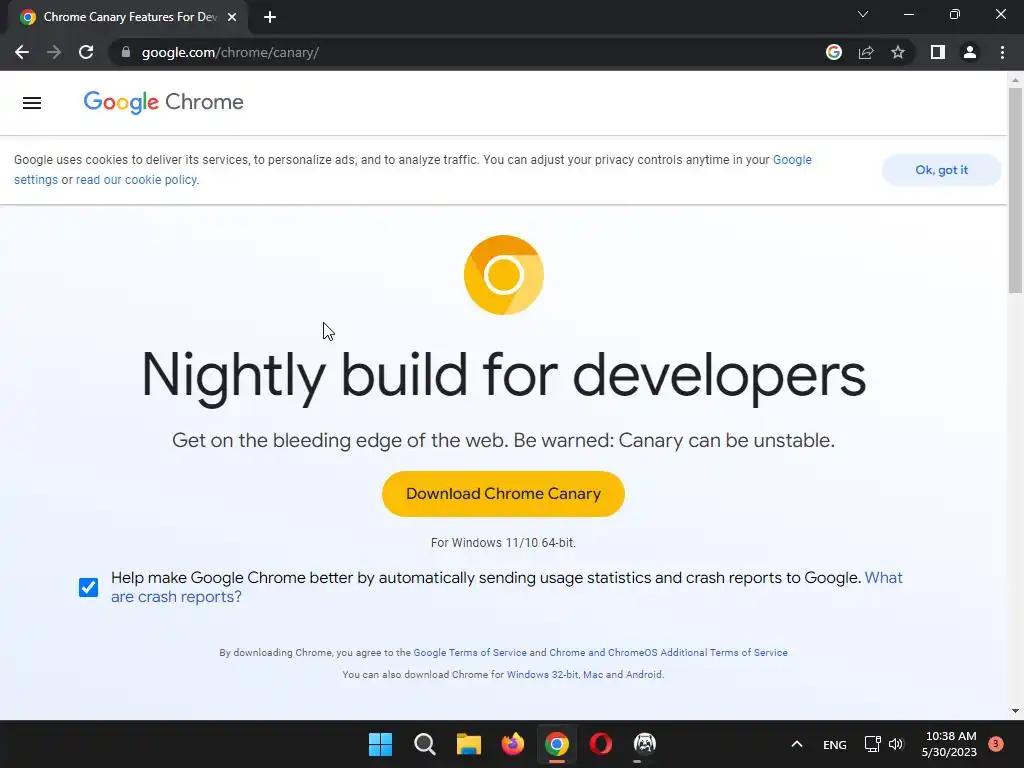Image resolution: width=1024 pixels, height=768 pixels.
Task: Download Chrome for Windows 32-bit link
Action: click(x=542, y=675)
